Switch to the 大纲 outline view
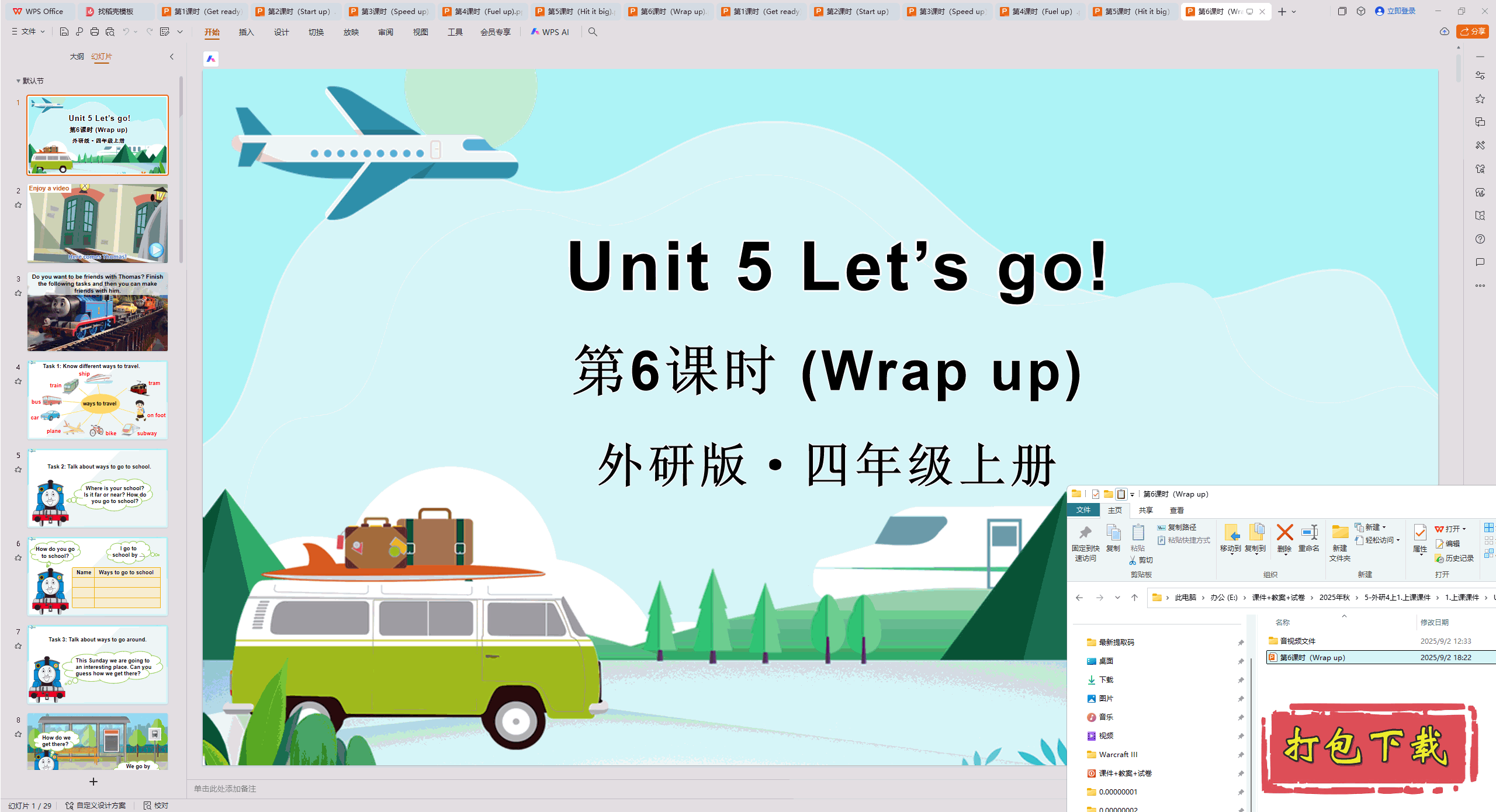 coord(77,57)
